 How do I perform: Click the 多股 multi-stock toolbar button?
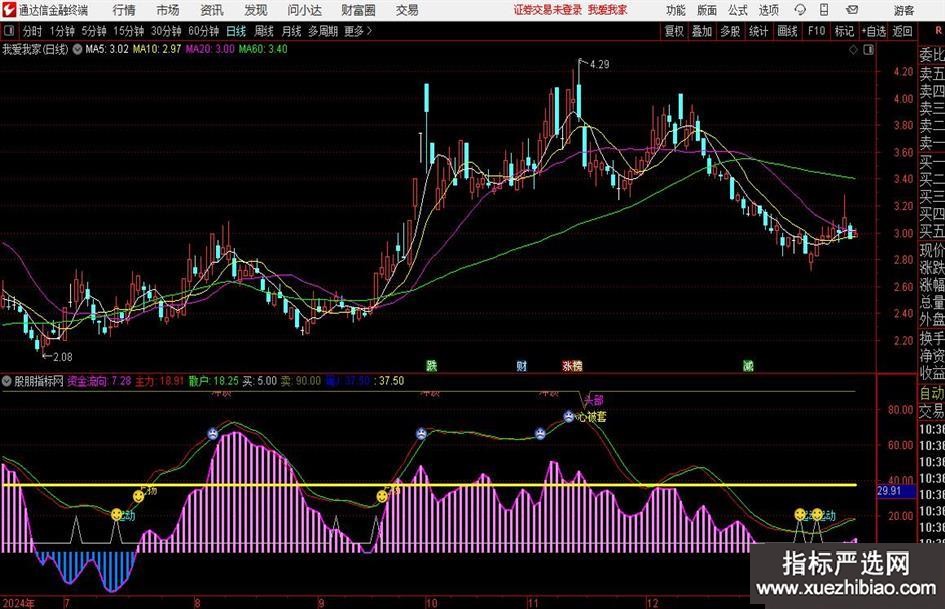pyautogui.click(x=730, y=31)
